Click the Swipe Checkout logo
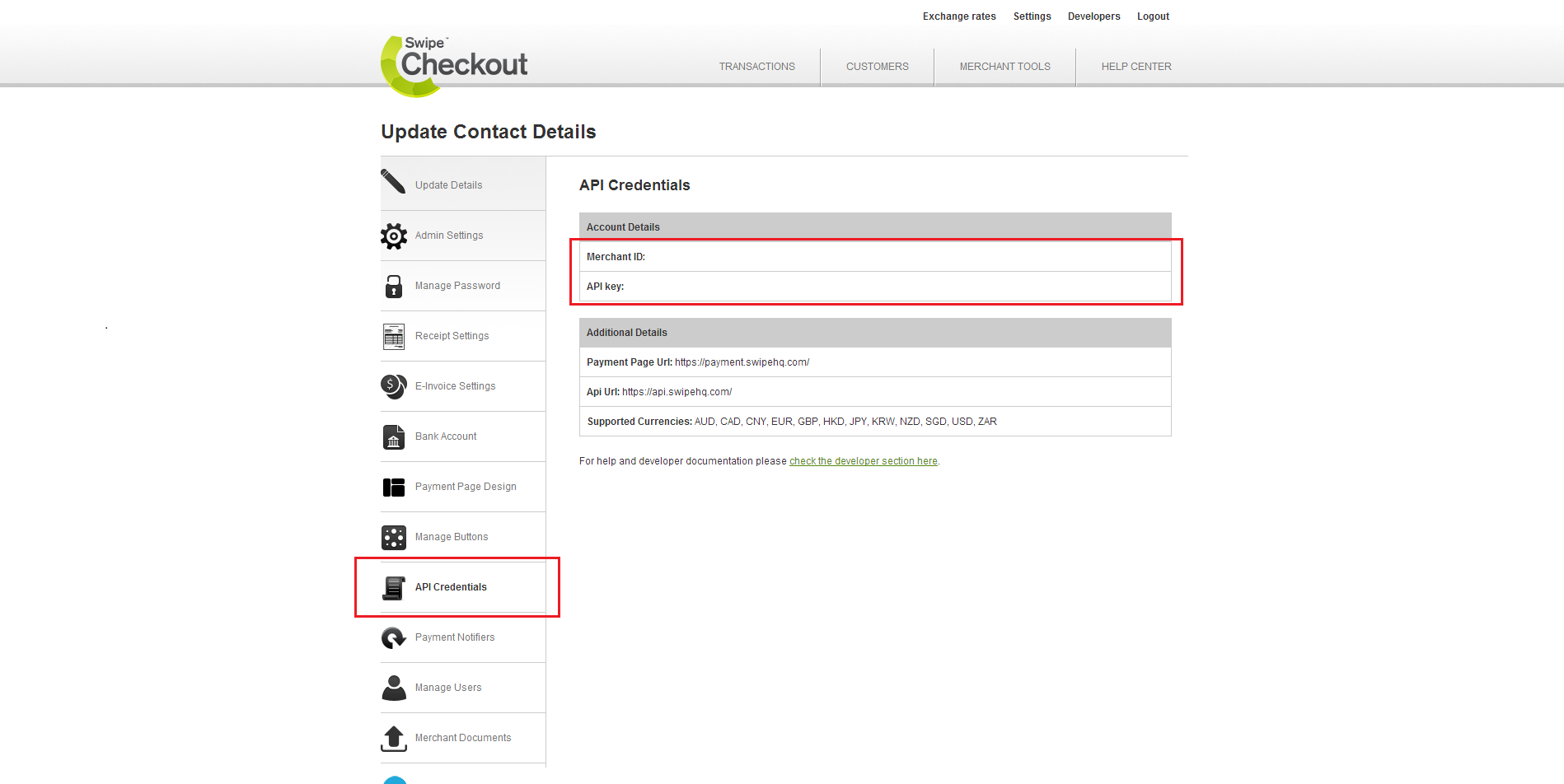The image size is (1564, 784). tap(454, 65)
